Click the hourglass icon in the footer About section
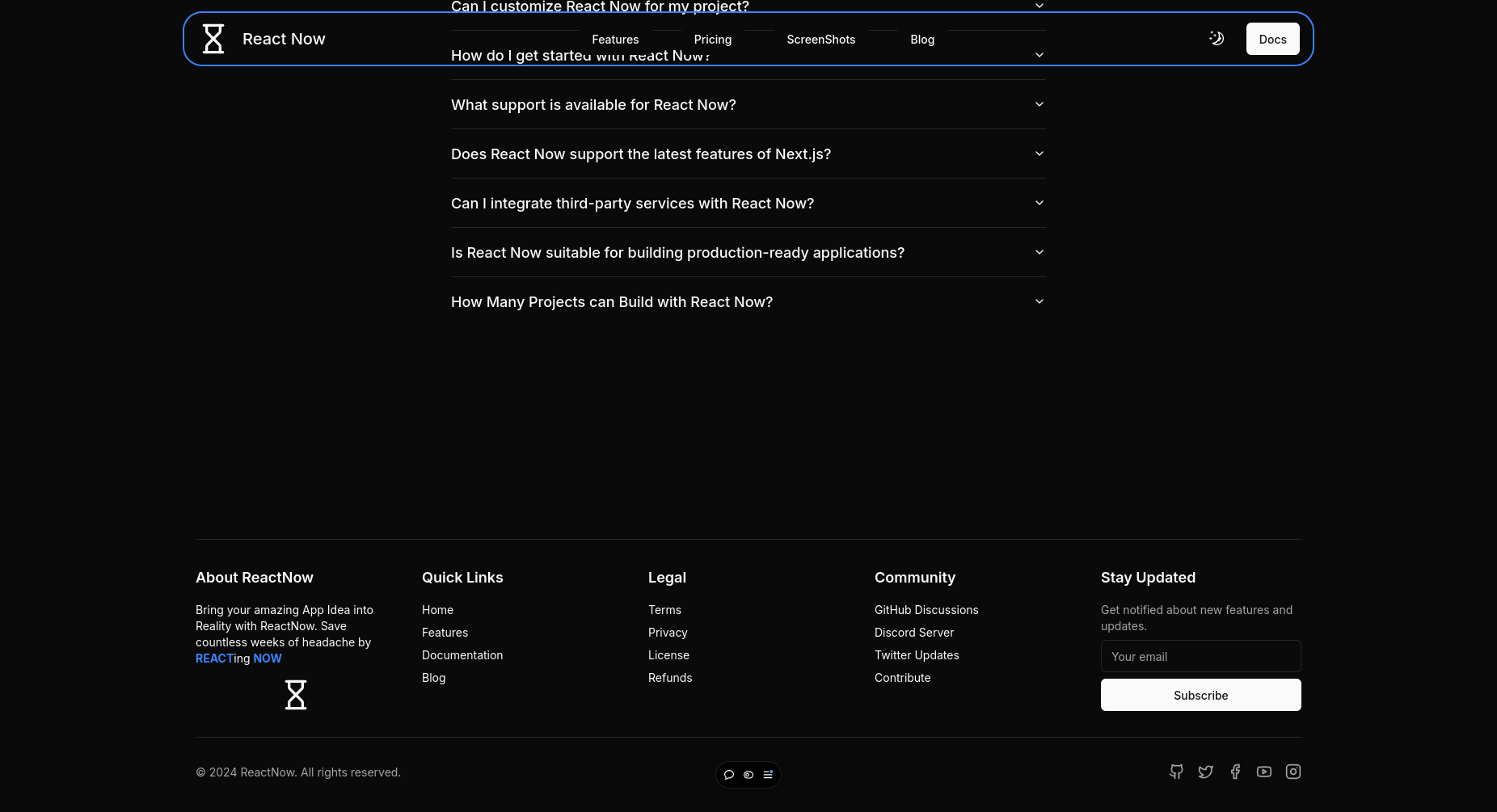Screen dimensions: 1497x812 (296, 695)
